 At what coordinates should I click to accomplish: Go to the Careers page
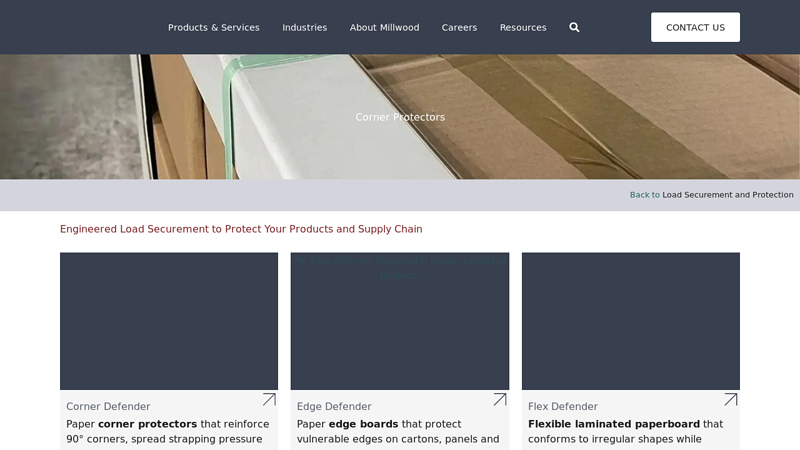pos(459,27)
